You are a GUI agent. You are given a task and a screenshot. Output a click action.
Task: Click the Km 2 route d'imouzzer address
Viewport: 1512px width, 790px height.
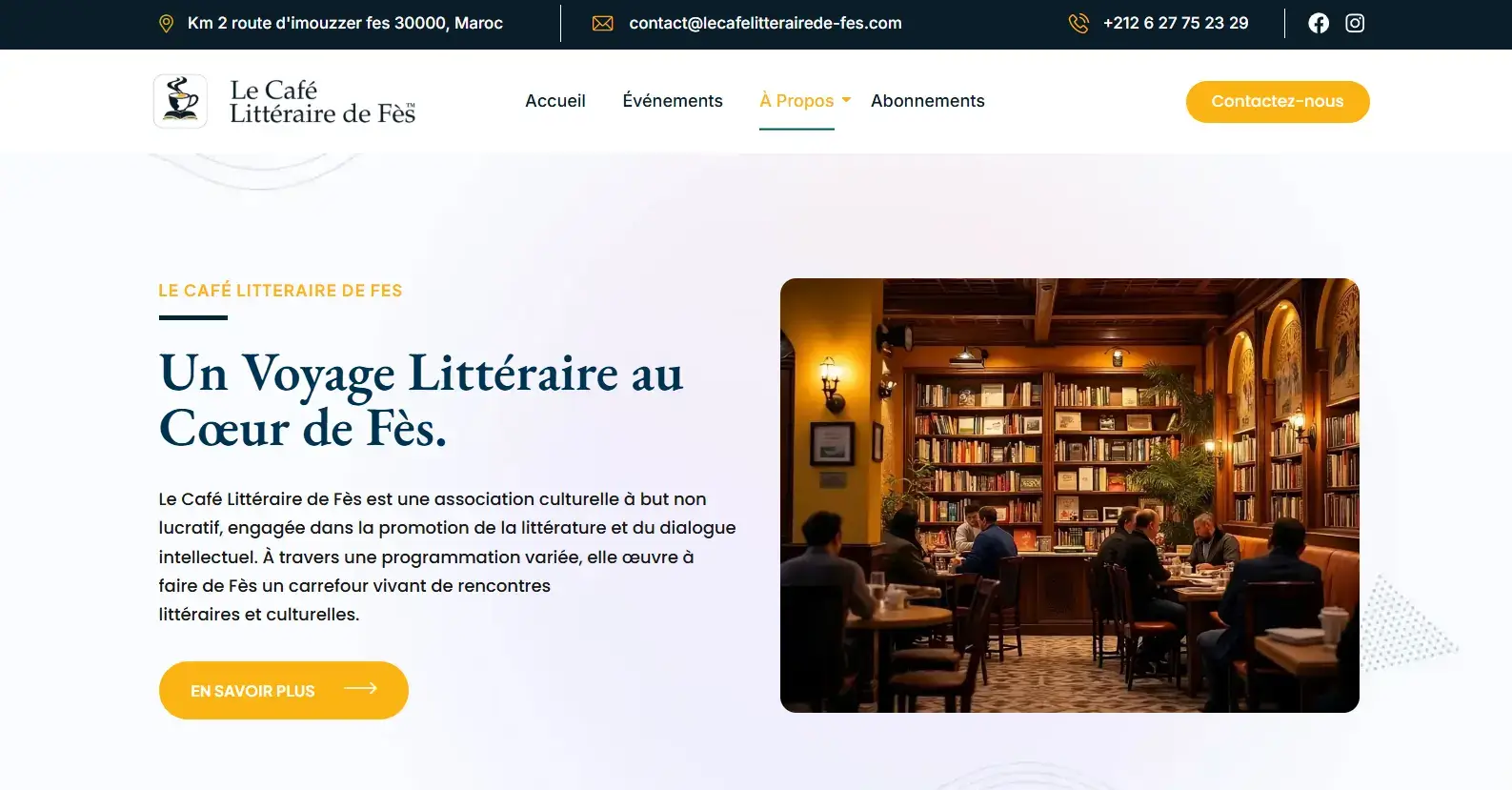pos(345,23)
